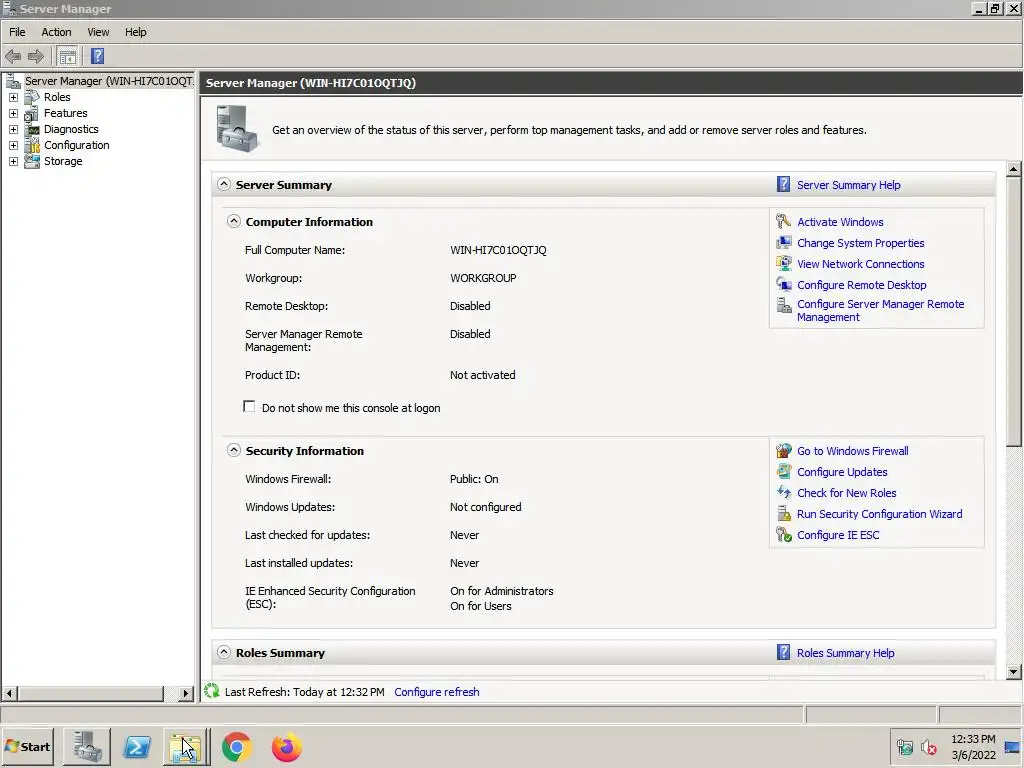This screenshot has width=1024, height=768.
Task: Click the View Network Connections icon
Action: (x=783, y=264)
